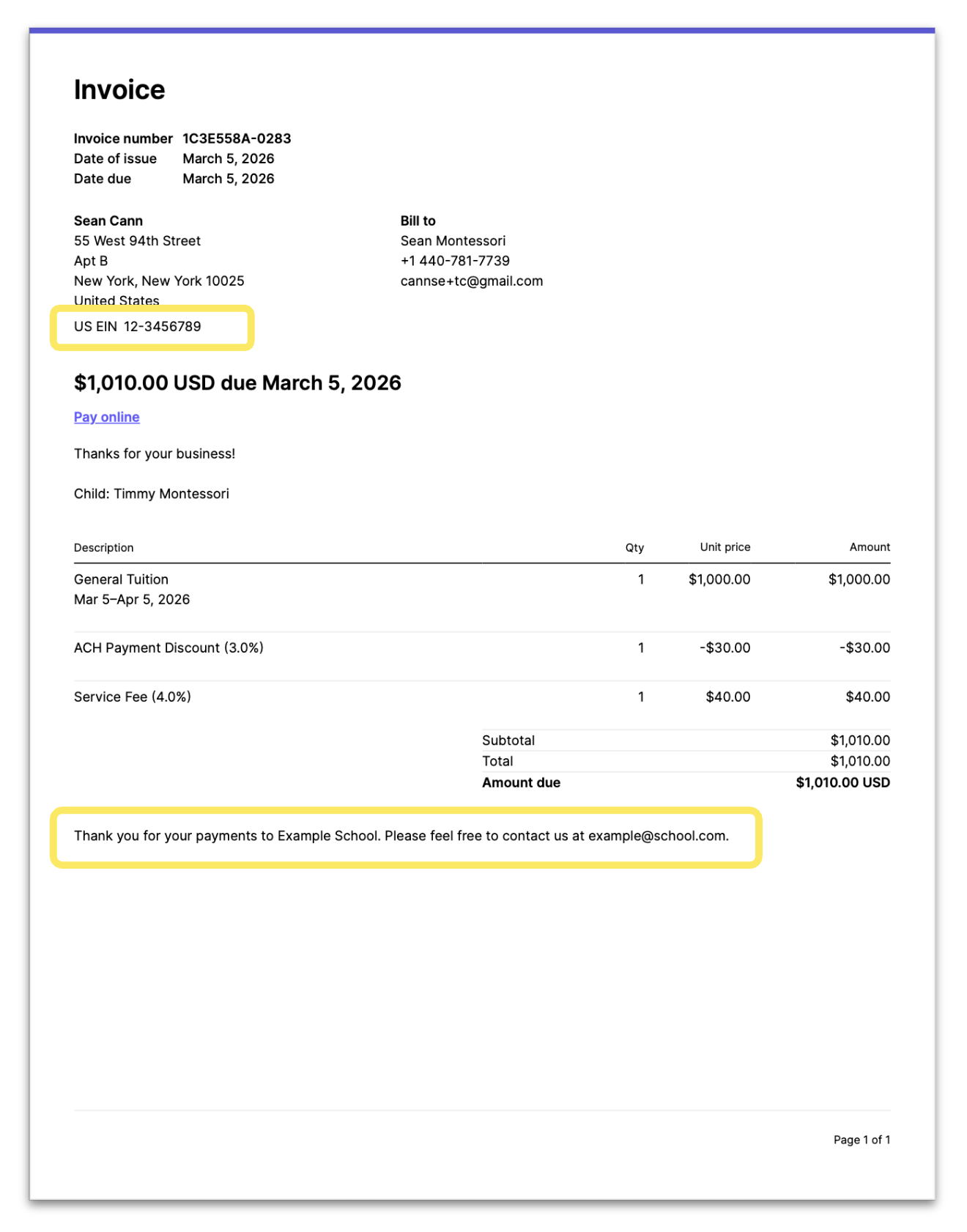Image resolution: width=967 pixels, height=1232 pixels.
Task: Click the Bill to name Sean Montessori
Action: 453,241
